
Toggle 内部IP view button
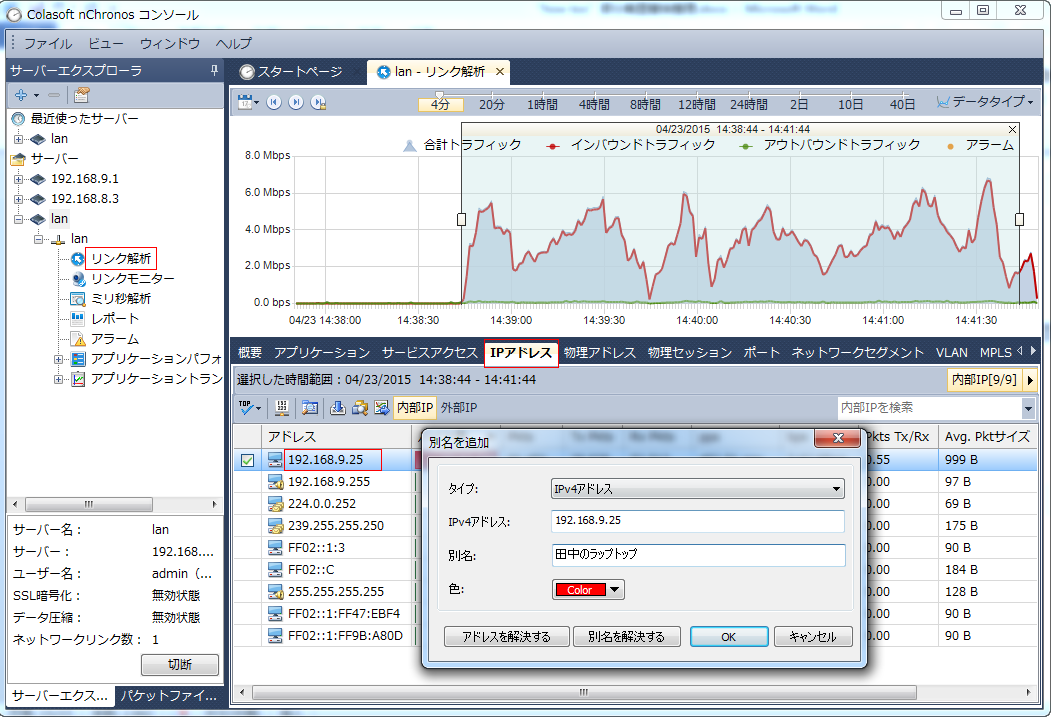(x=415, y=408)
